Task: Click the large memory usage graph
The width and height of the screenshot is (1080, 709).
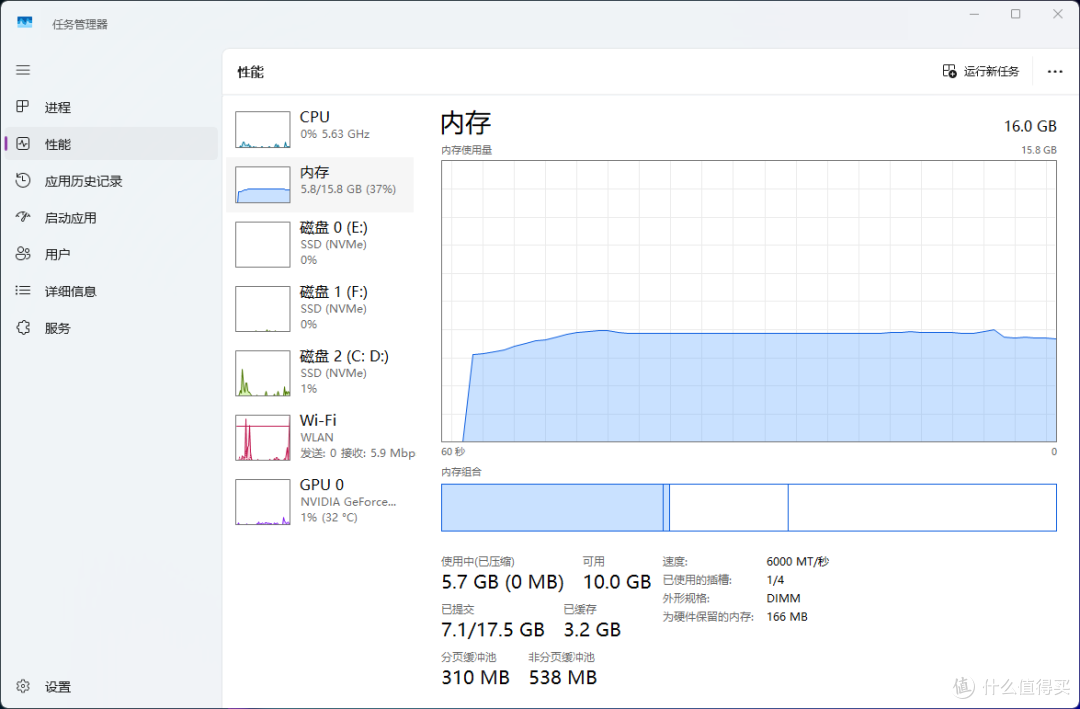Action: tap(749, 301)
